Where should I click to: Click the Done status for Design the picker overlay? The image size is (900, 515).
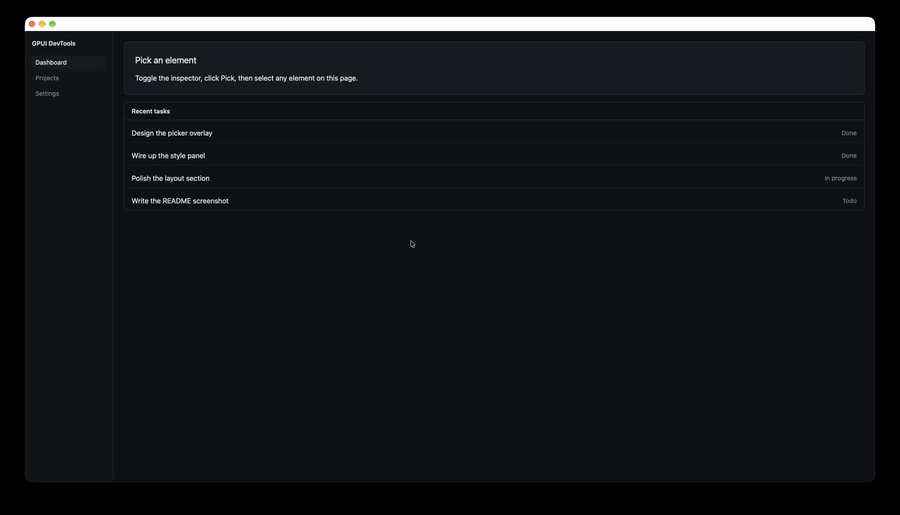pos(849,133)
